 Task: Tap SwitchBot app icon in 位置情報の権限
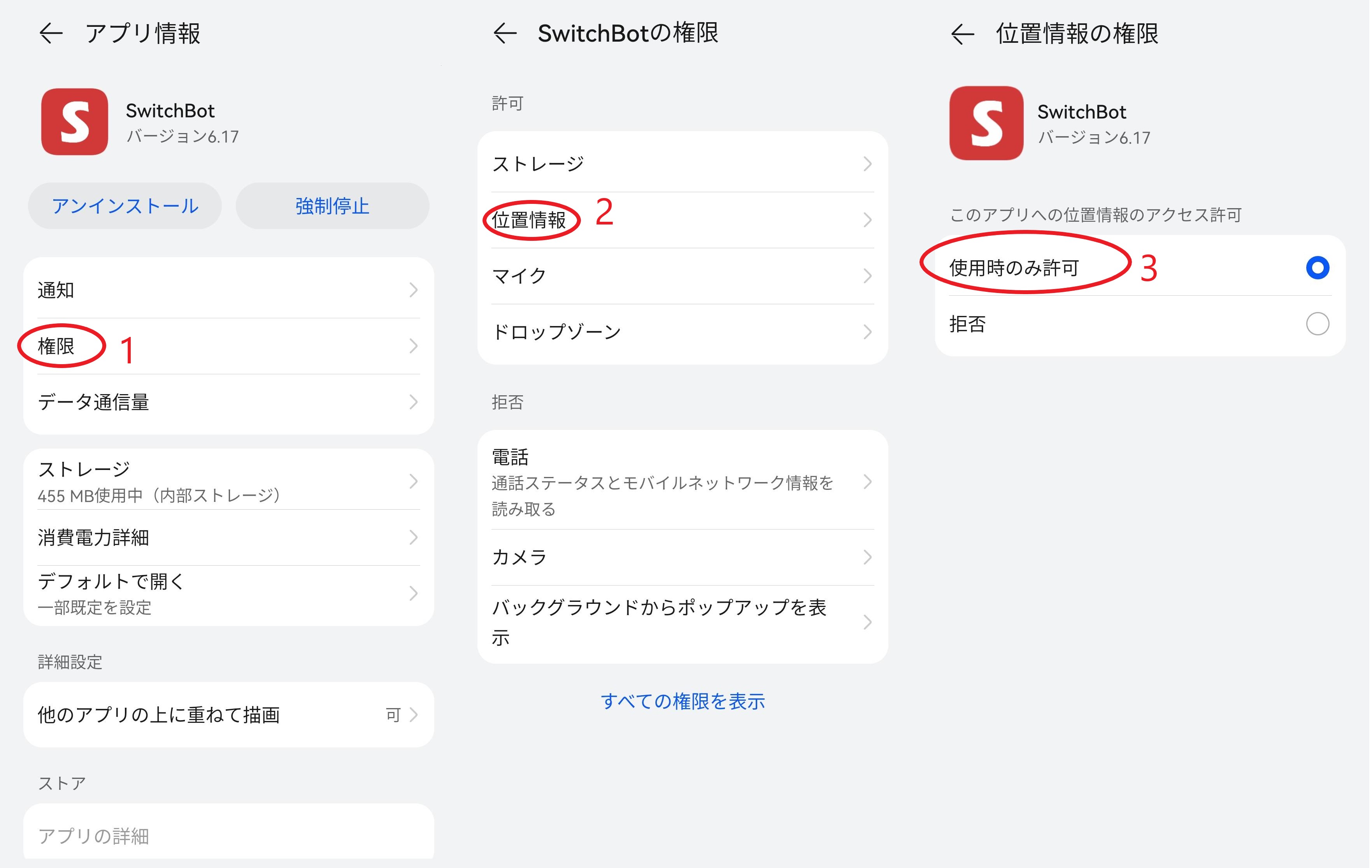coord(986,123)
